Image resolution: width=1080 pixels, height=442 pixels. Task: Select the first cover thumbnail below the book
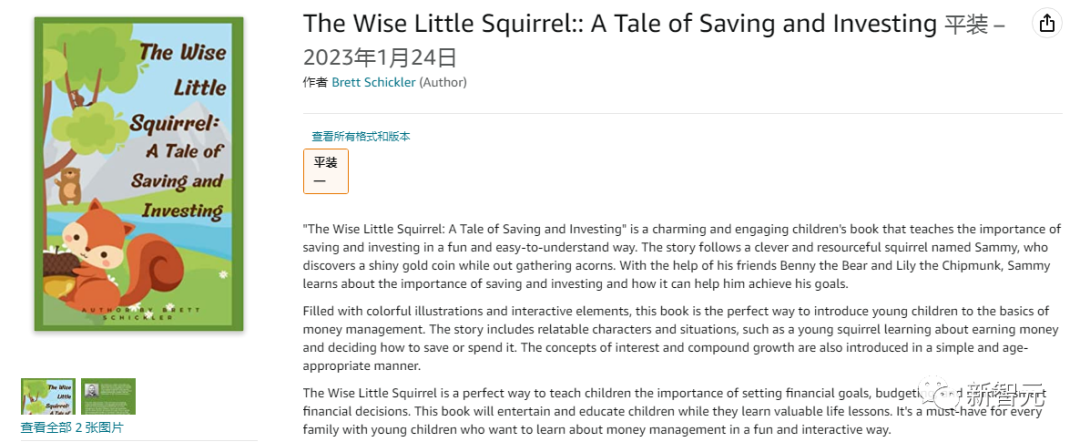pos(48,396)
